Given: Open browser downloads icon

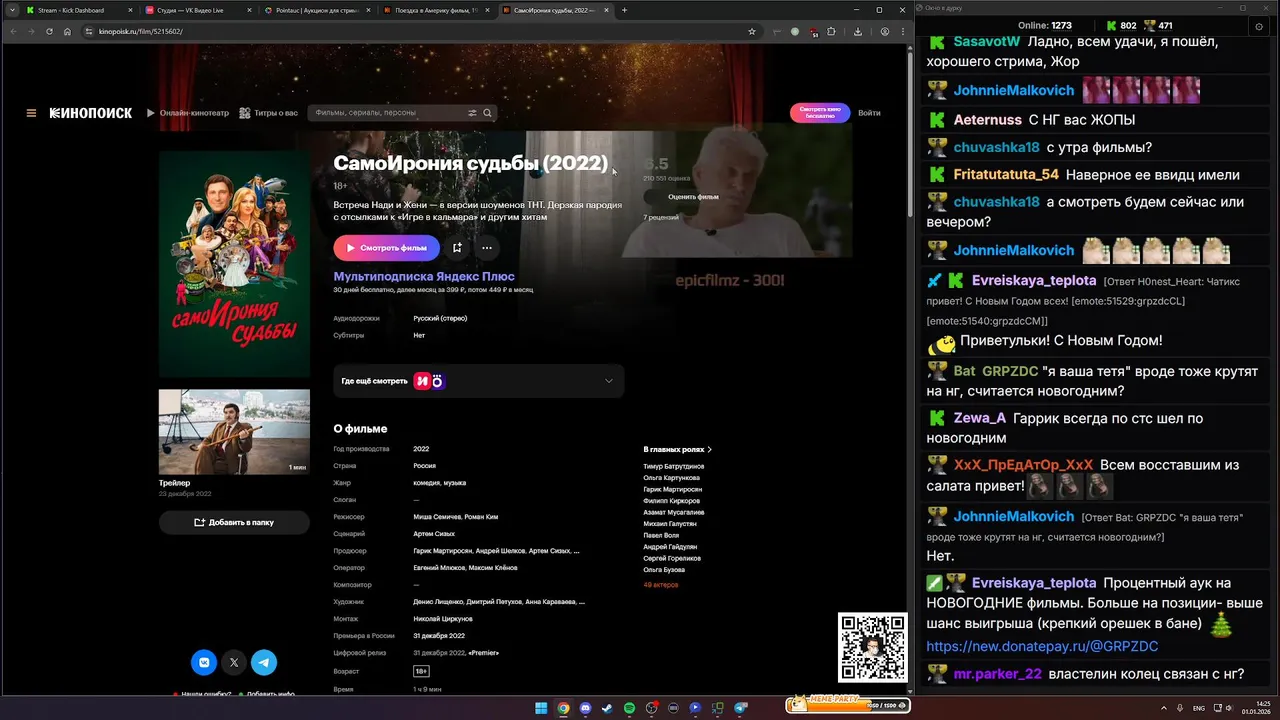Looking at the screenshot, I should click(858, 31).
